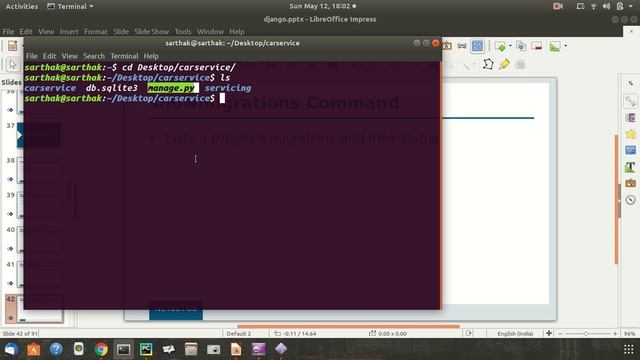
Task: Open Terminal window Help menu
Action: pos(151,56)
